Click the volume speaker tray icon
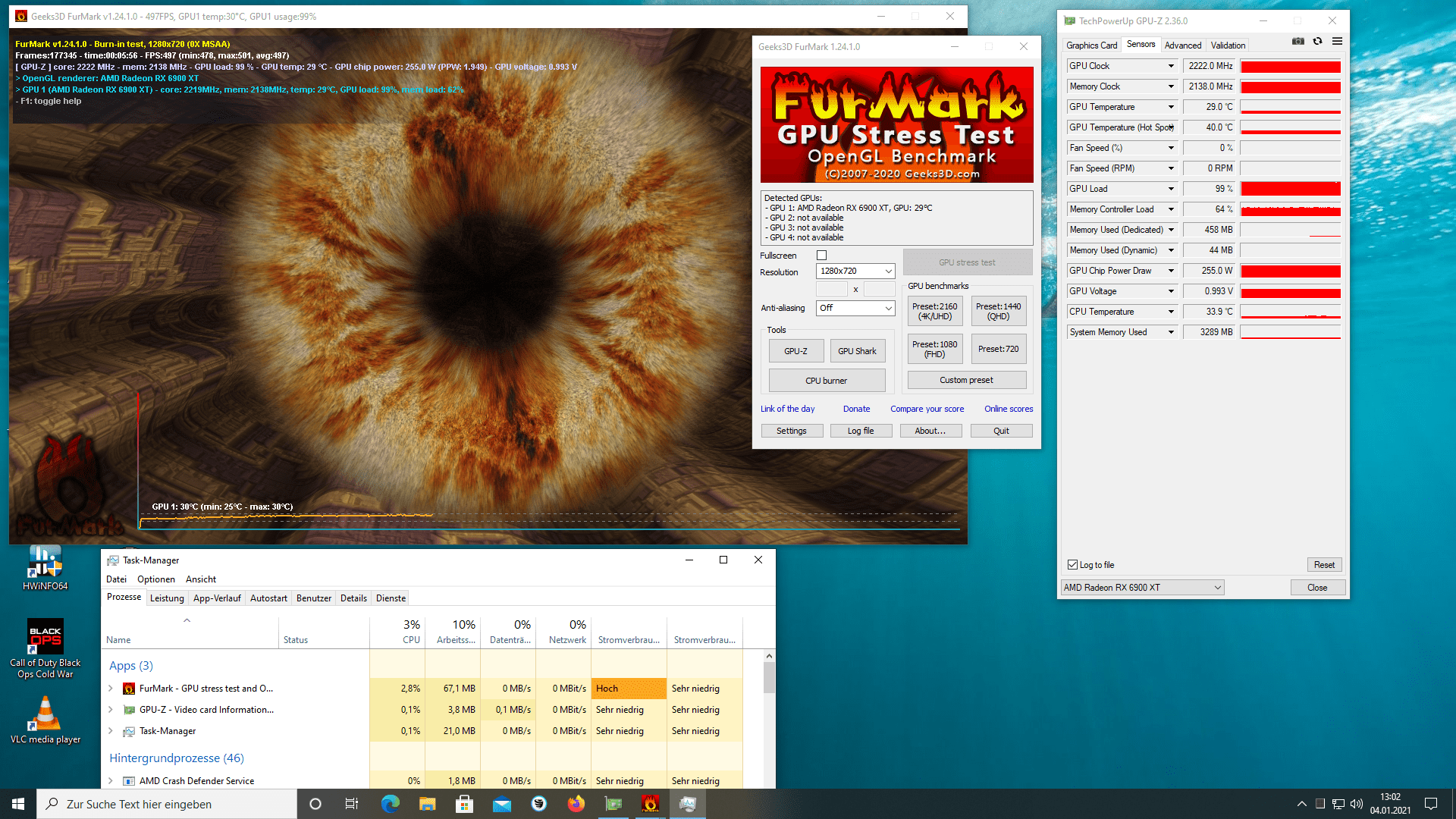This screenshot has width=1456, height=819. [1357, 804]
